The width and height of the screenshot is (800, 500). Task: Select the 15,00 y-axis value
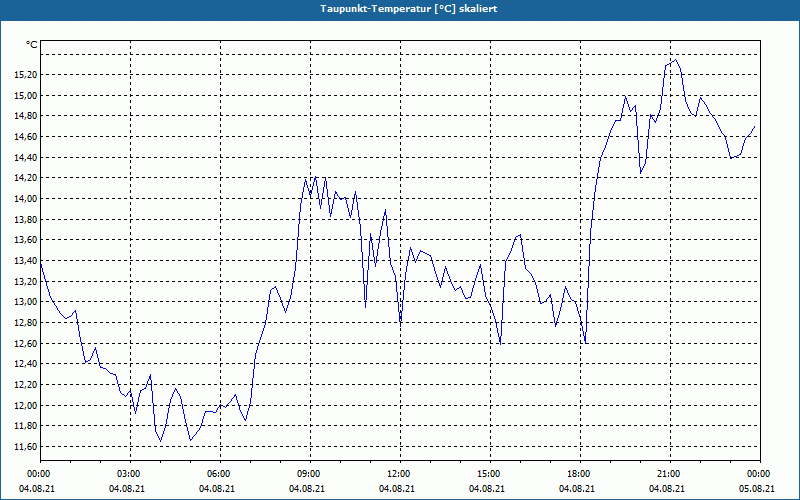[x=27, y=95]
